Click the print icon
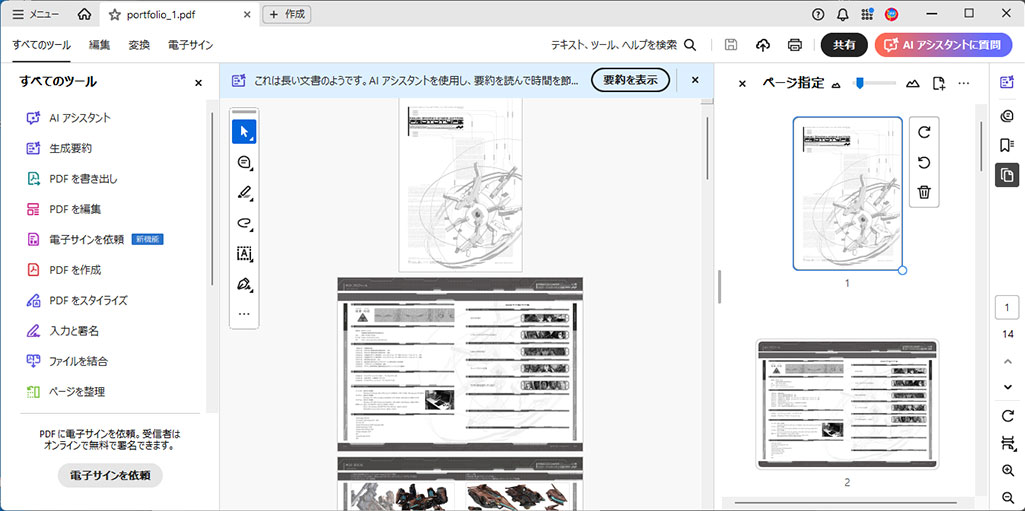 click(795, 45)
